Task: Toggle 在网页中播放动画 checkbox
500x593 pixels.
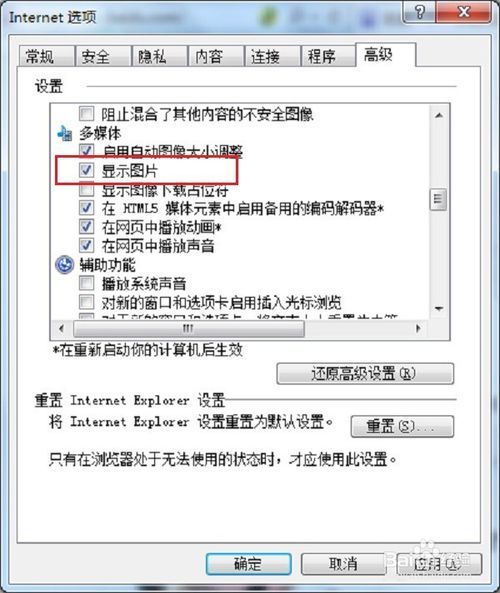Action: pos(86,227)
